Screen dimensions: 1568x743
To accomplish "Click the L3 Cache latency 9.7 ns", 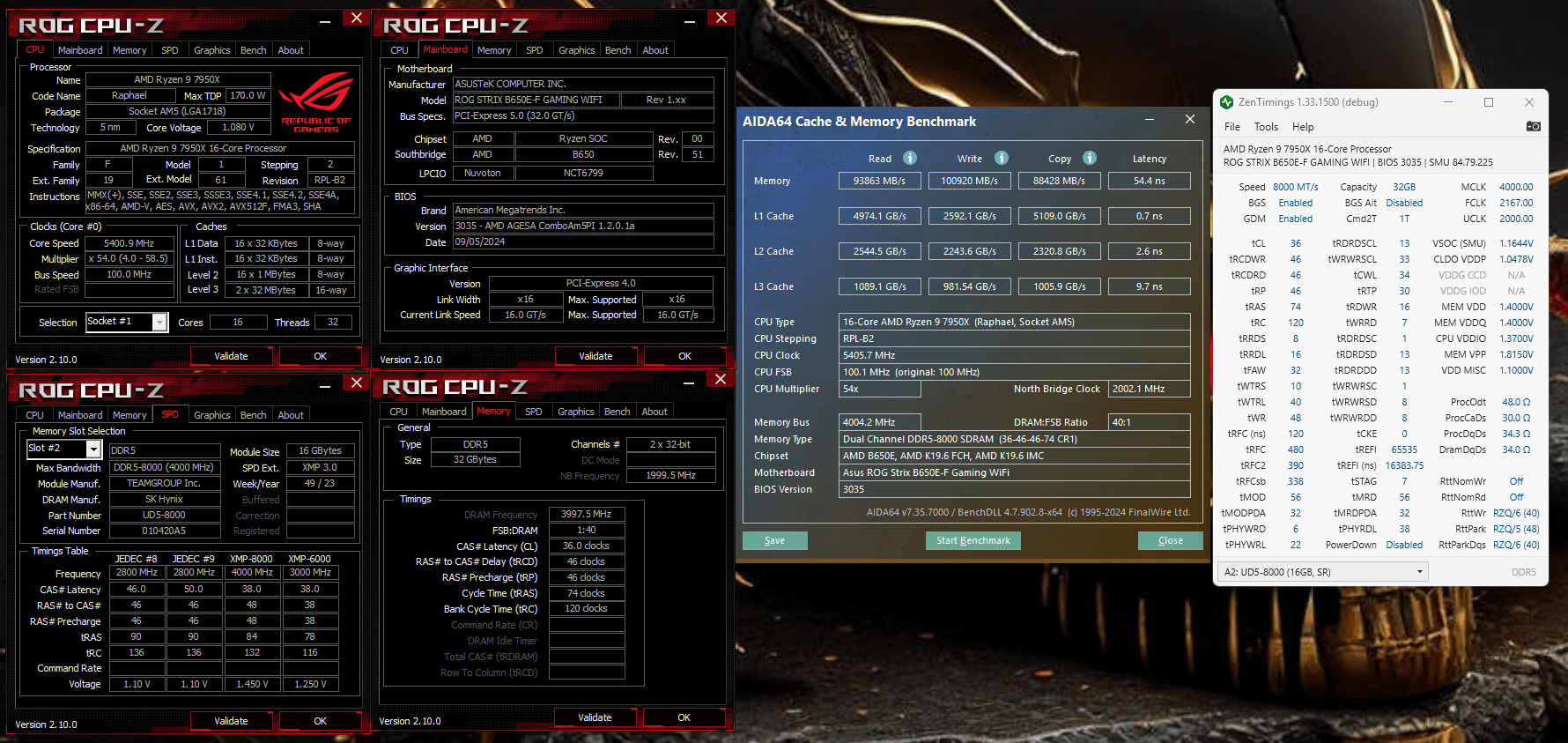I will click(1150, 286).
